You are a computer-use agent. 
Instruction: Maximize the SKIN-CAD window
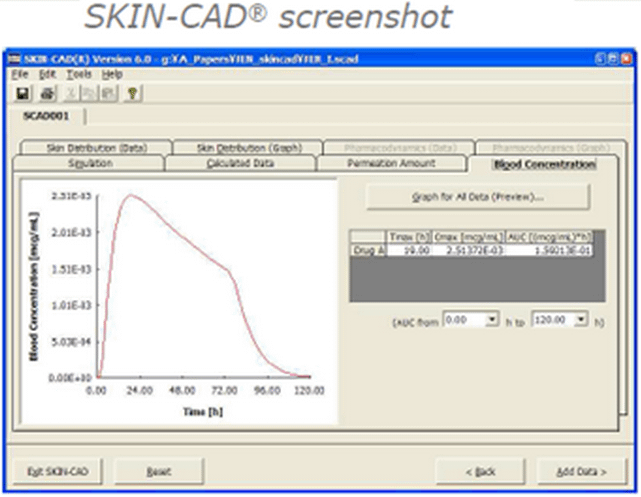[613, 59]
